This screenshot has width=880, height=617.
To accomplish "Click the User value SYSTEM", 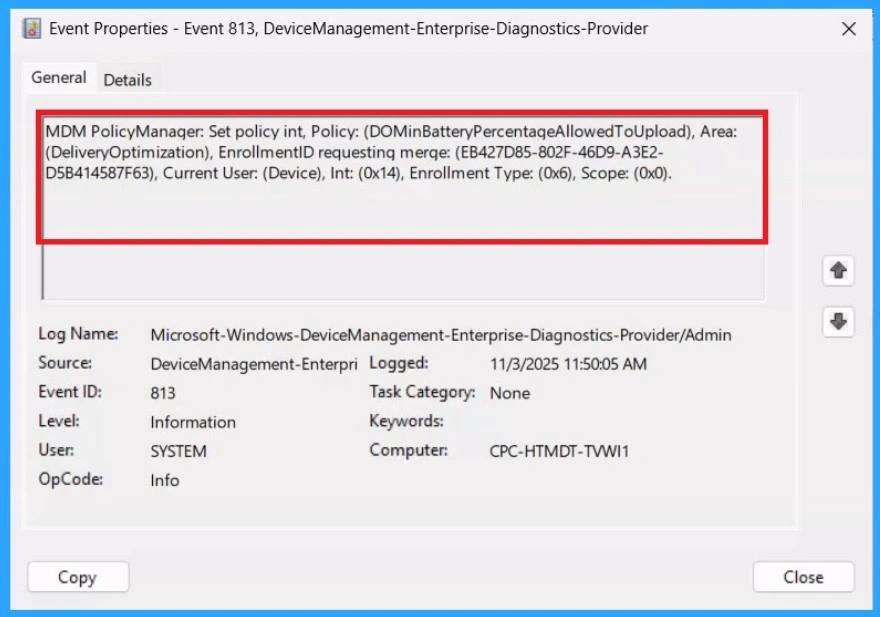I will (178, 451).
